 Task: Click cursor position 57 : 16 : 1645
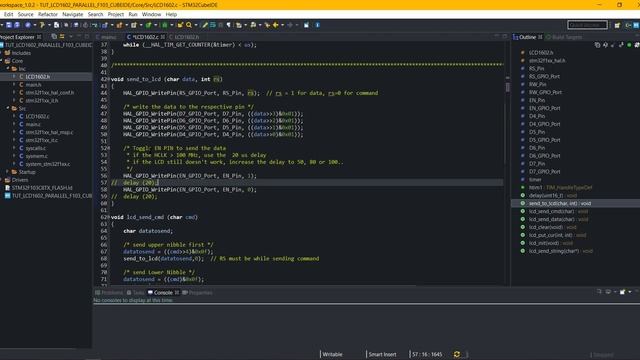(x=427, y=354)
